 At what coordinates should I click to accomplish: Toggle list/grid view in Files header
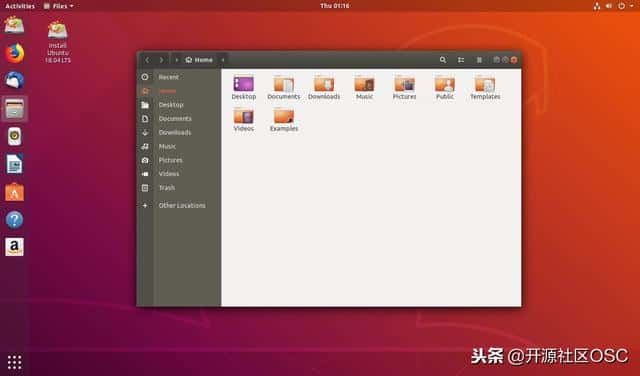pos(461,60)
